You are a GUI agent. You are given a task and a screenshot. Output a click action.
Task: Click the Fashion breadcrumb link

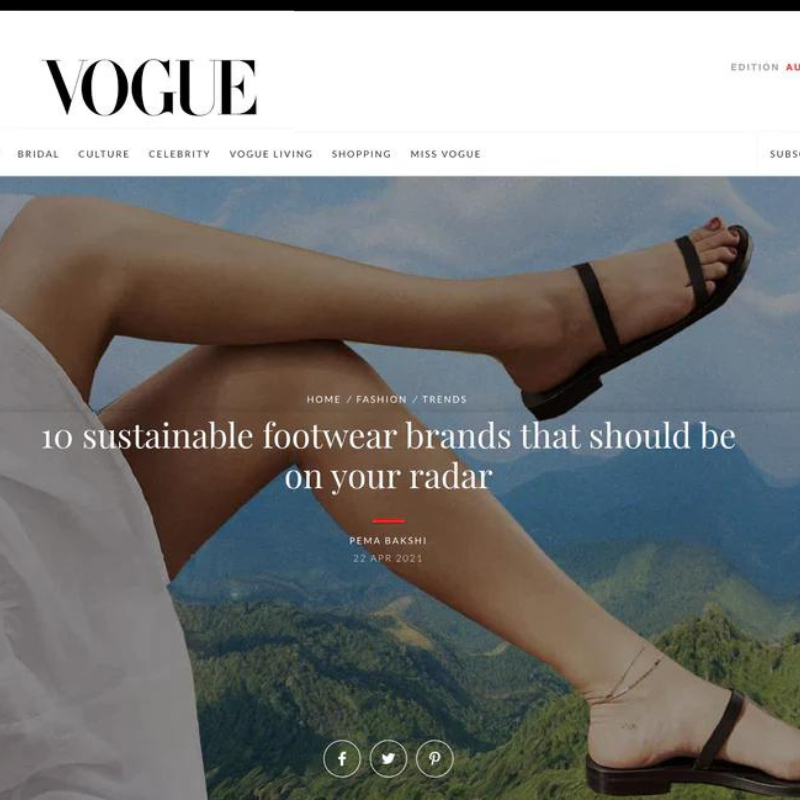point(381,399)
